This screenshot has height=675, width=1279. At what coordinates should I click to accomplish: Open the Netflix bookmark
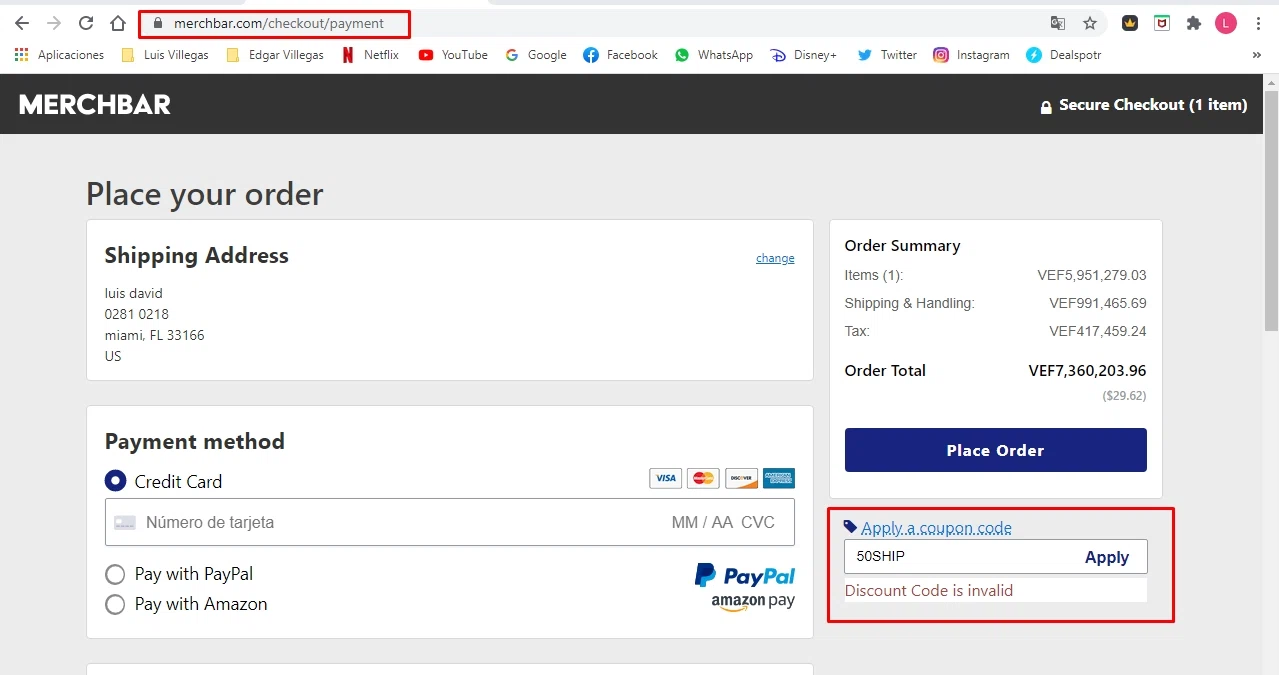coord(370,55)
